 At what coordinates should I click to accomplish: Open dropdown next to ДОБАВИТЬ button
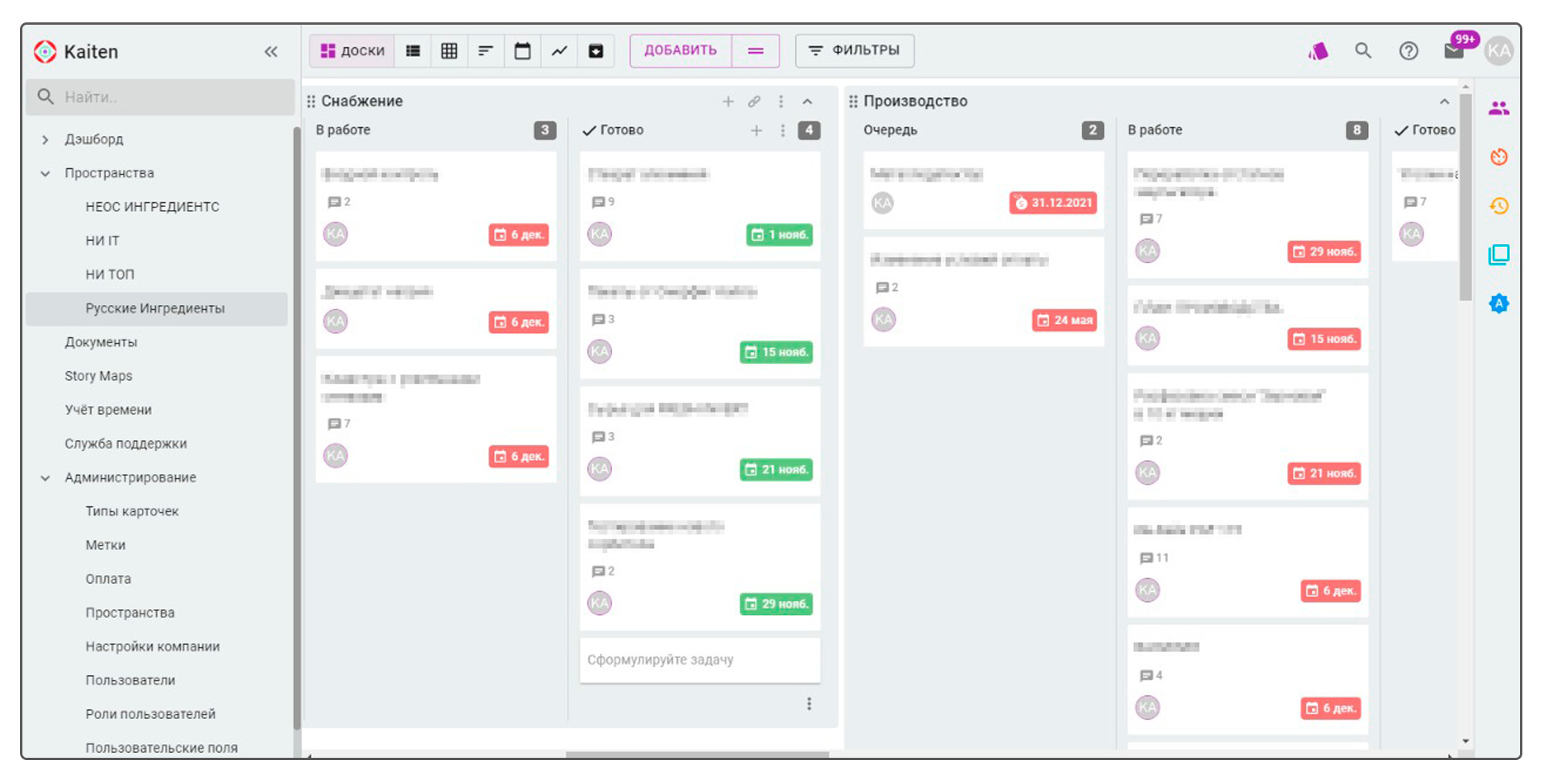tap(756, 51)
